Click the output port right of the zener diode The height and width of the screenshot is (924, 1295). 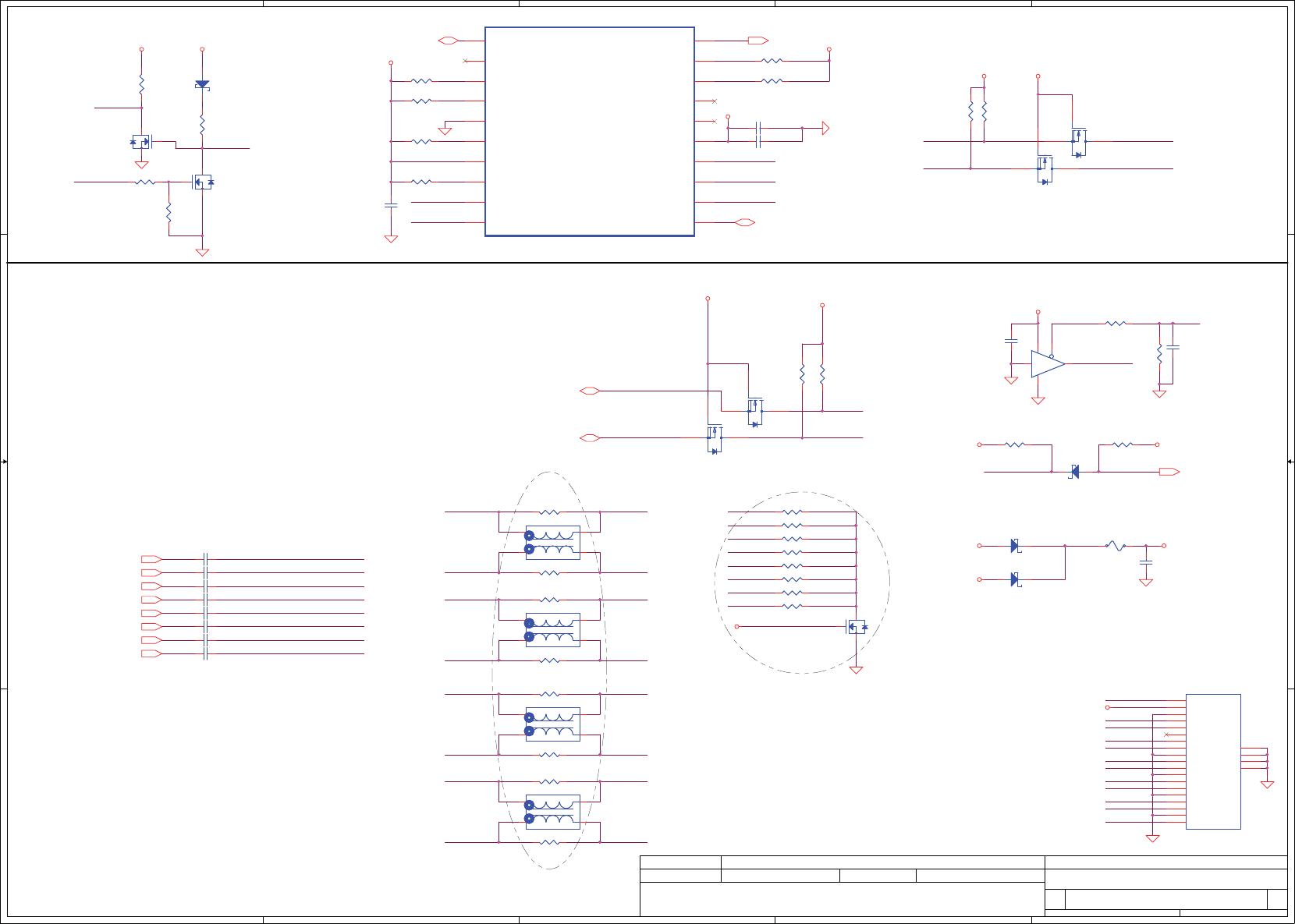(x=1169, y=472)
